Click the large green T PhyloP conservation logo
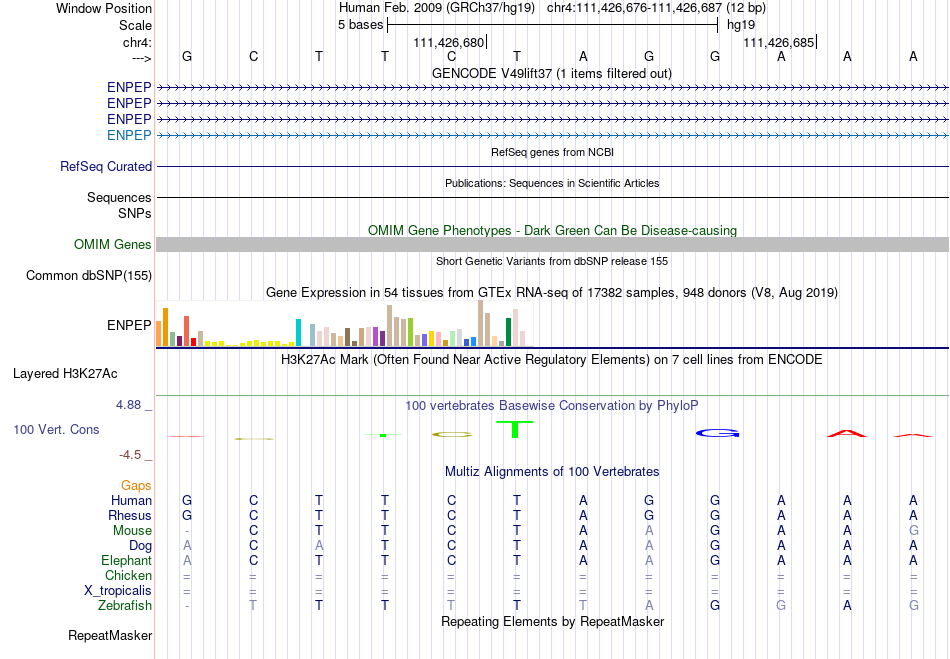 [515, 429]
